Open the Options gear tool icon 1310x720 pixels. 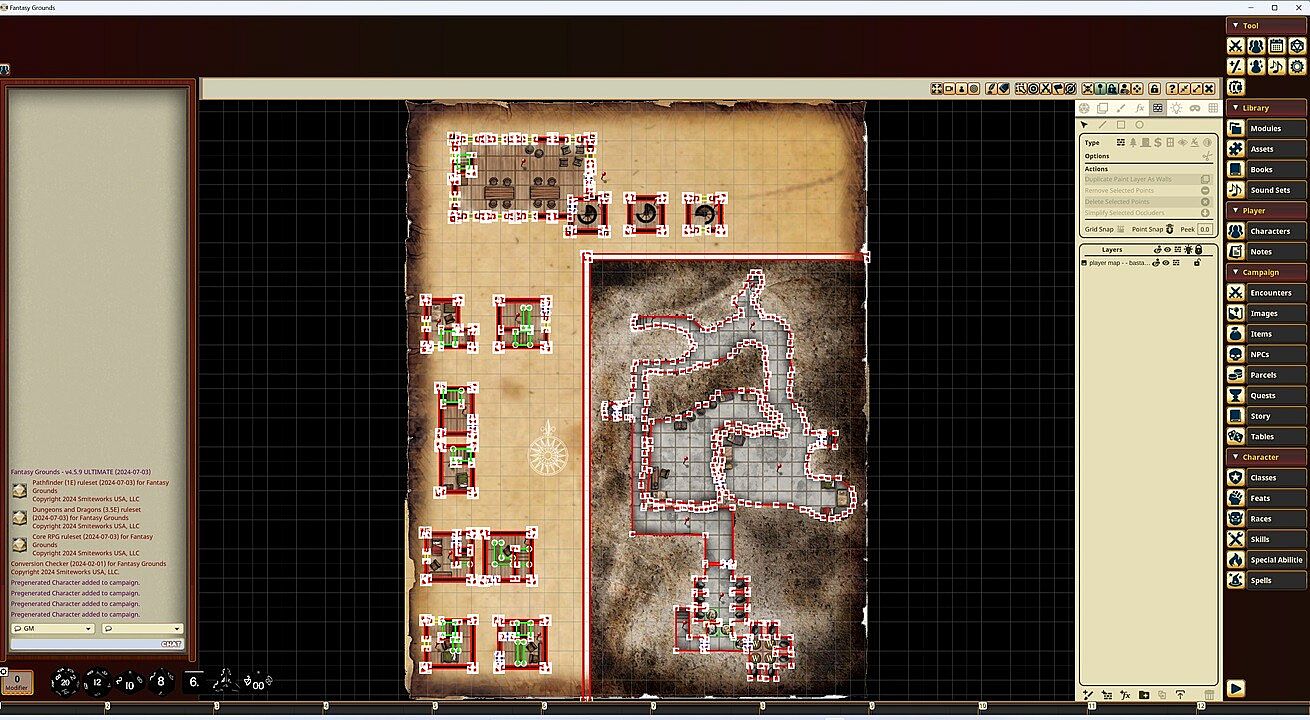pyautogui.click(x=1297, y=67)
